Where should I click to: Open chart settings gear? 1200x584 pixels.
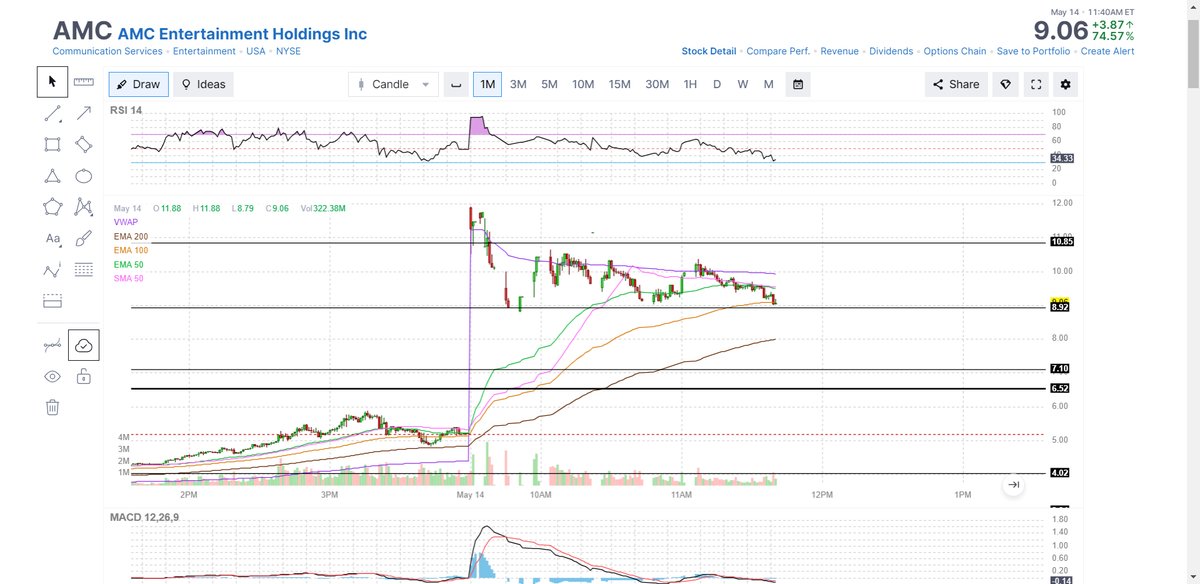pyautogui.click(x=1066, y=84)
